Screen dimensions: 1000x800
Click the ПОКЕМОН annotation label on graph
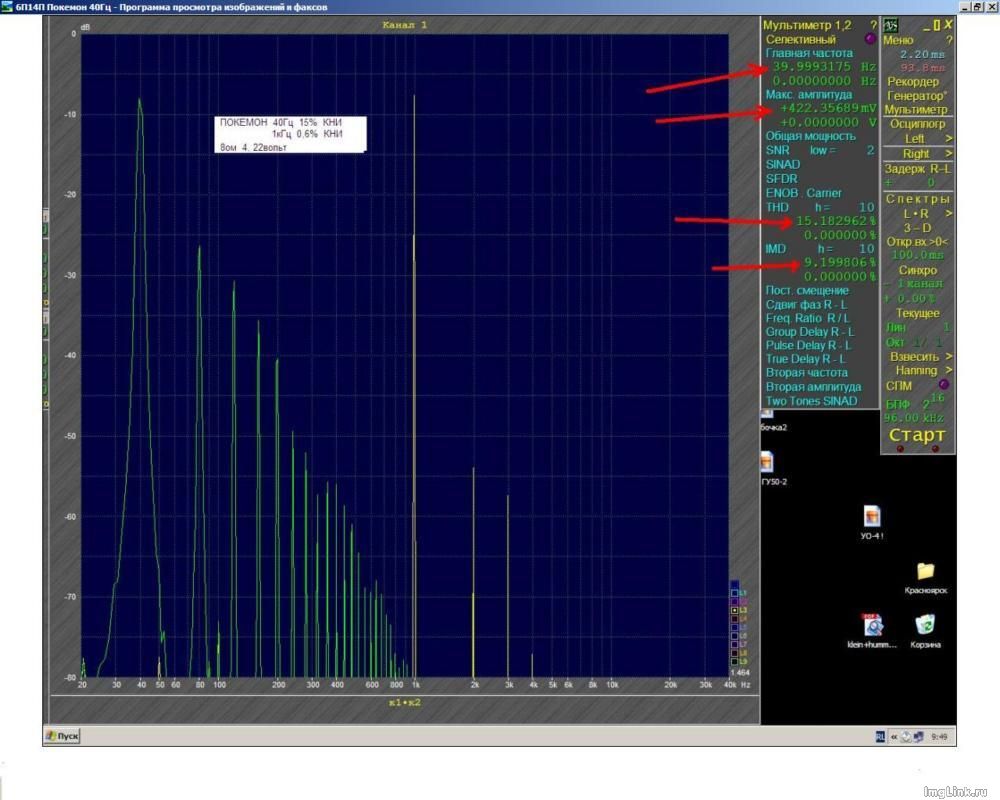290,134
